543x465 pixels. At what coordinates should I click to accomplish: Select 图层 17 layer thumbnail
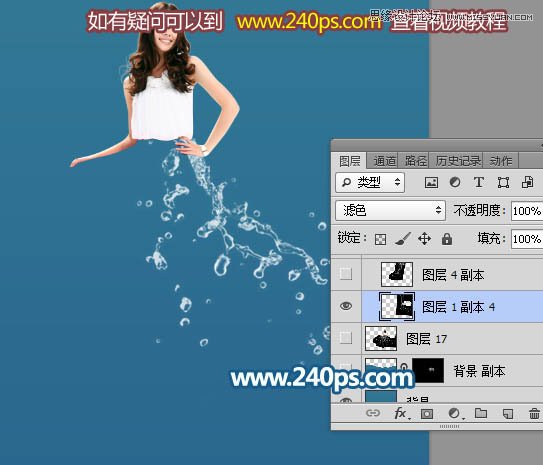tap(381, 338)
